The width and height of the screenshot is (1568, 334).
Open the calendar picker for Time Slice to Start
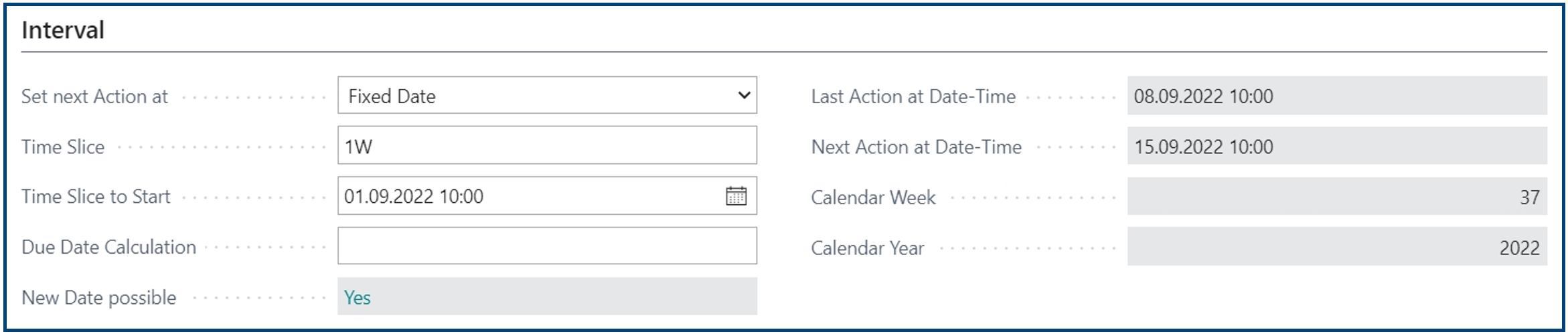tap(736, 196)
